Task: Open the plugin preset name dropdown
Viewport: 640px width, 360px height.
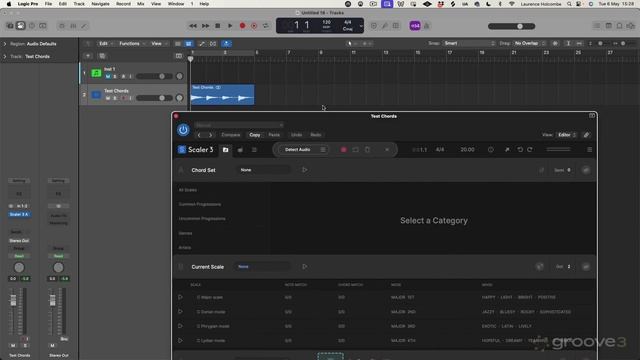Action: click(x=239, y=125)
